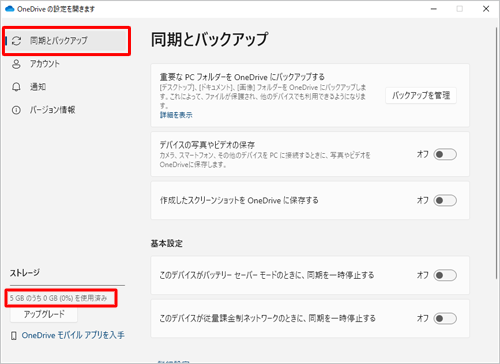Viewport: 500px width, 364px height.
Task: Toggle save screenshots to OneDrive switch
Action: coord(445,200)
